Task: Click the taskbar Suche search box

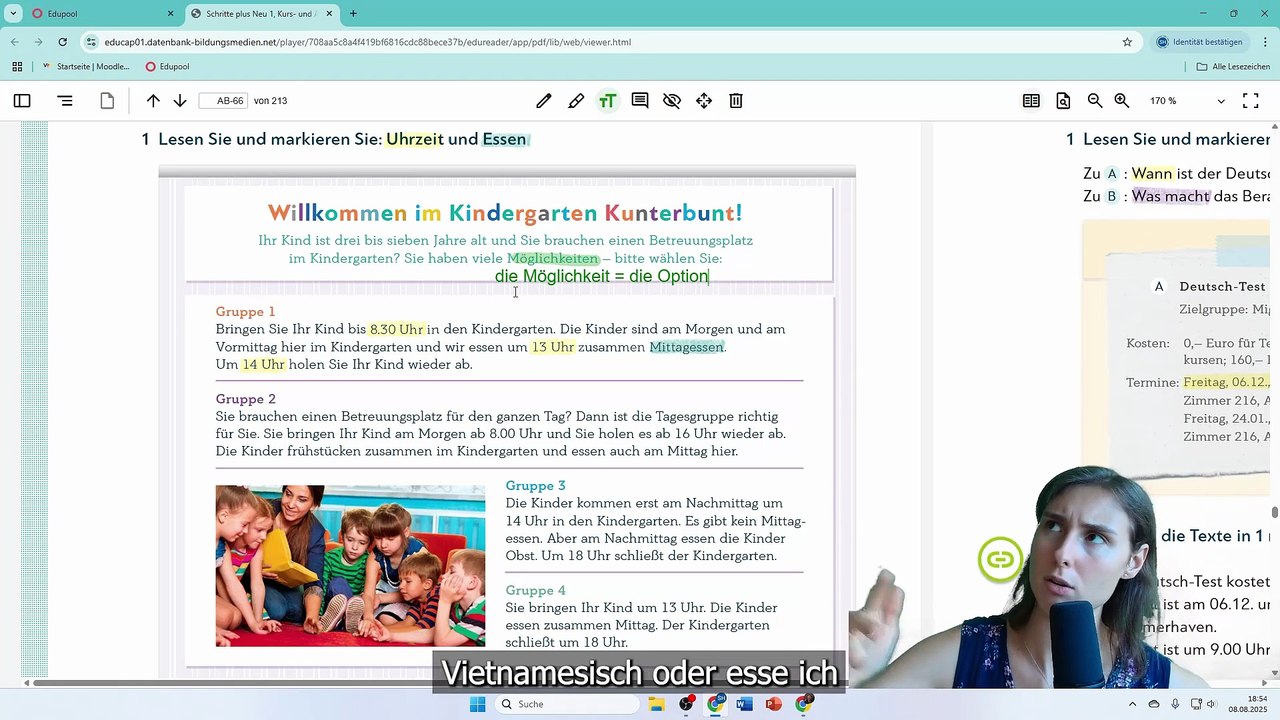Action: [568, 704]
